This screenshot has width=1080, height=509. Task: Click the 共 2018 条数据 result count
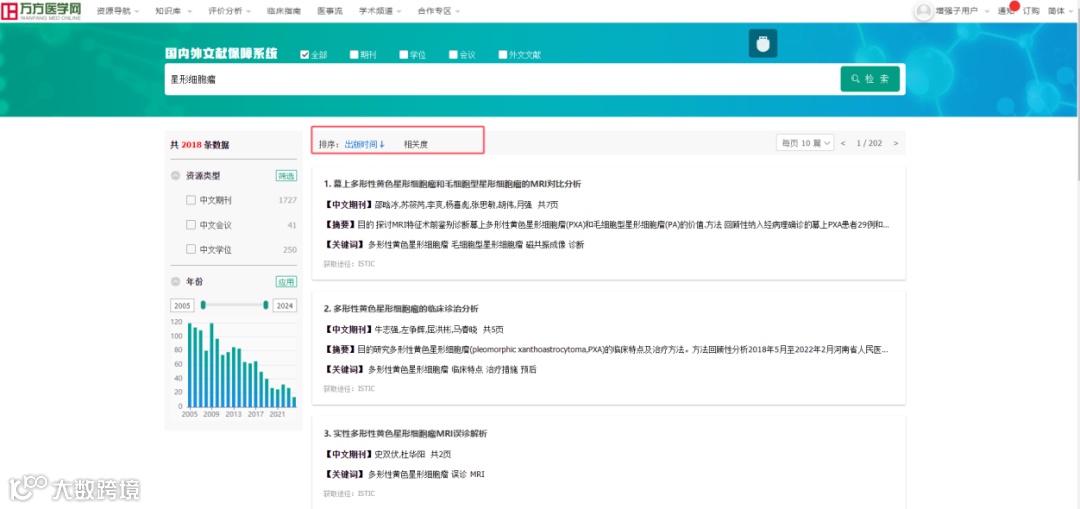coord(200,145)
